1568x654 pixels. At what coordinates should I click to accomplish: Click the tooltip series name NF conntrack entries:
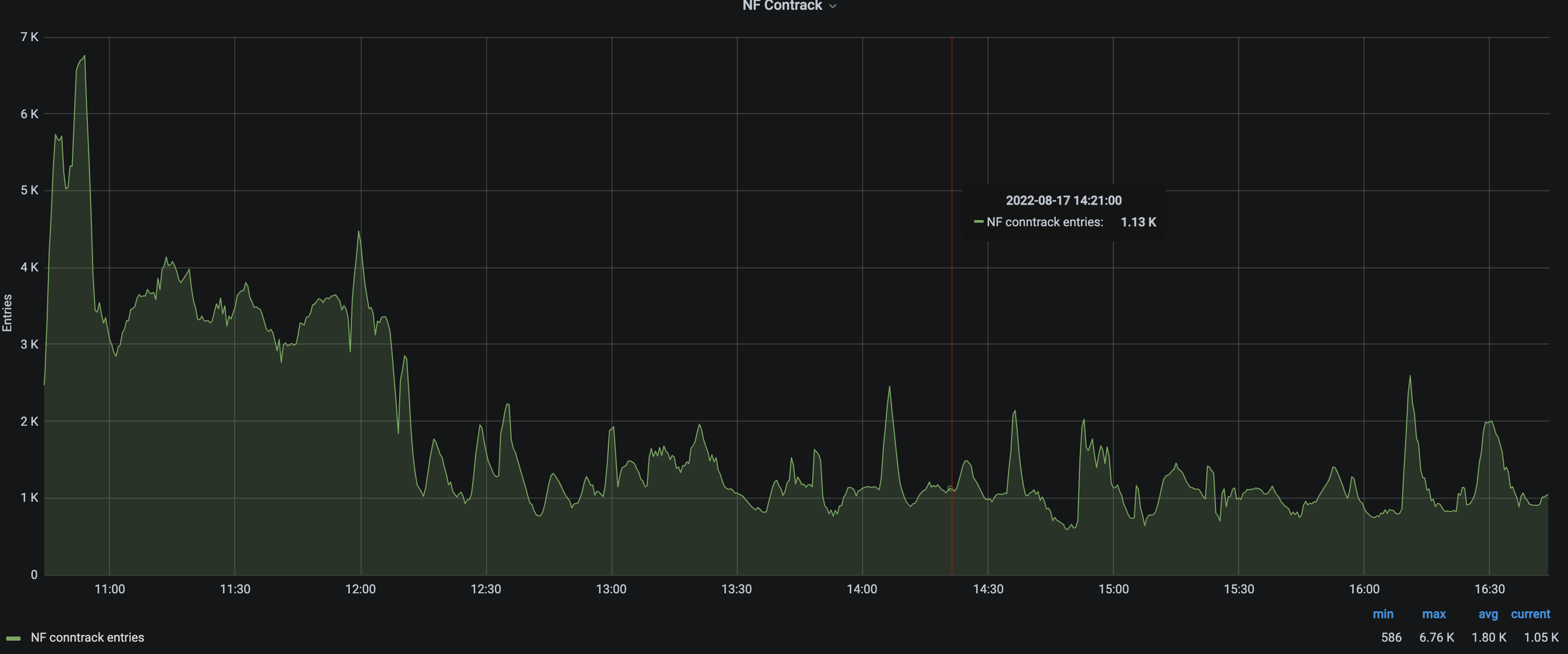1044,222
